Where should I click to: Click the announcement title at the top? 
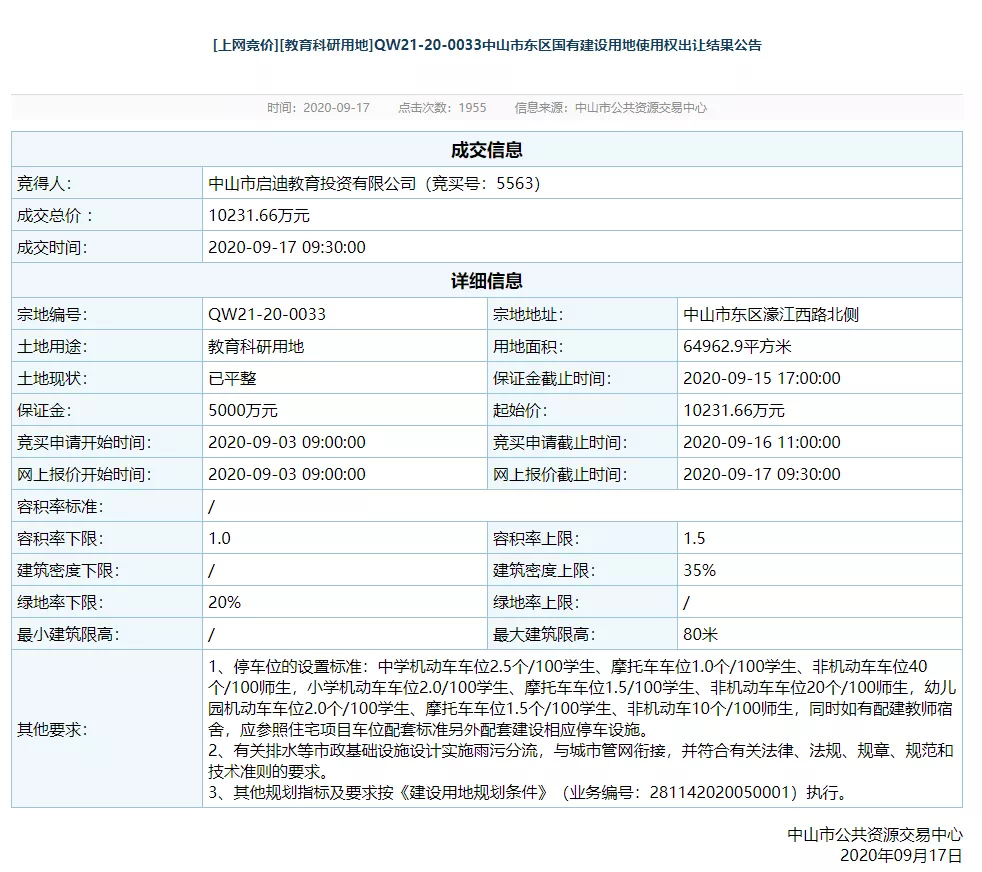click(x=487, y=46)
